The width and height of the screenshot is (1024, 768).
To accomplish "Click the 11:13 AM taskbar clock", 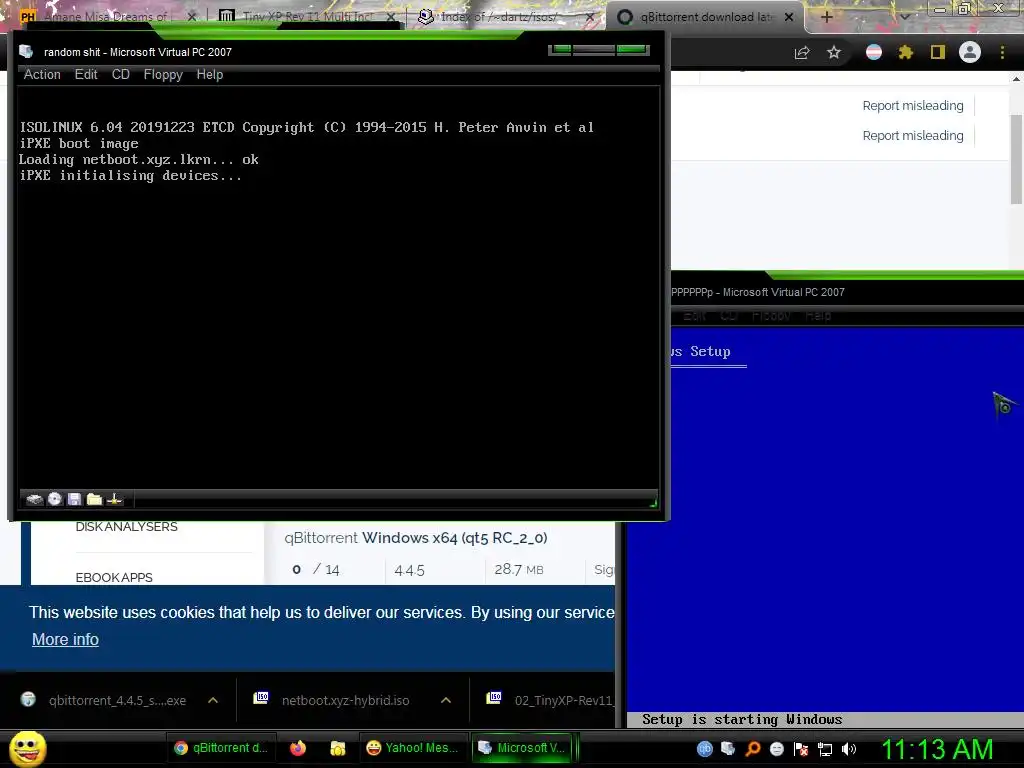I will click(x=937, y=749).
